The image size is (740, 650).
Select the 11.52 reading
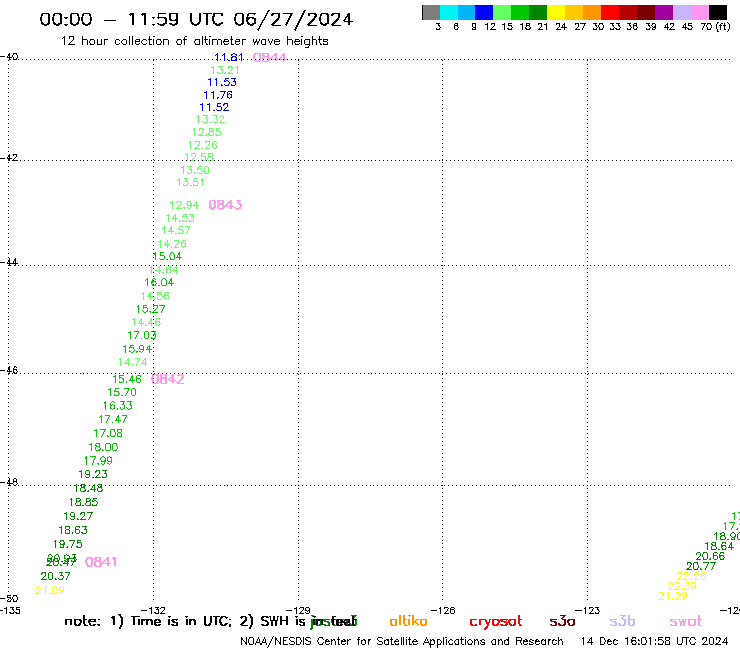pyautogui.click(x=214, y=107)
